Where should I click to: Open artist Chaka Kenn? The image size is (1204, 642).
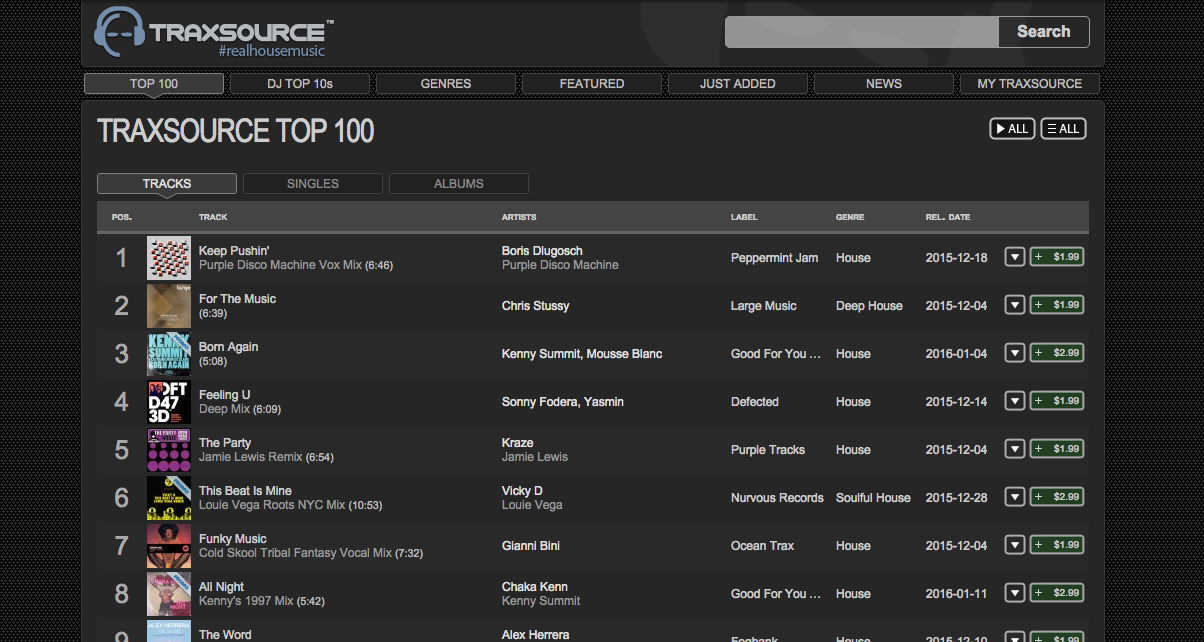[x=535, y=587]
